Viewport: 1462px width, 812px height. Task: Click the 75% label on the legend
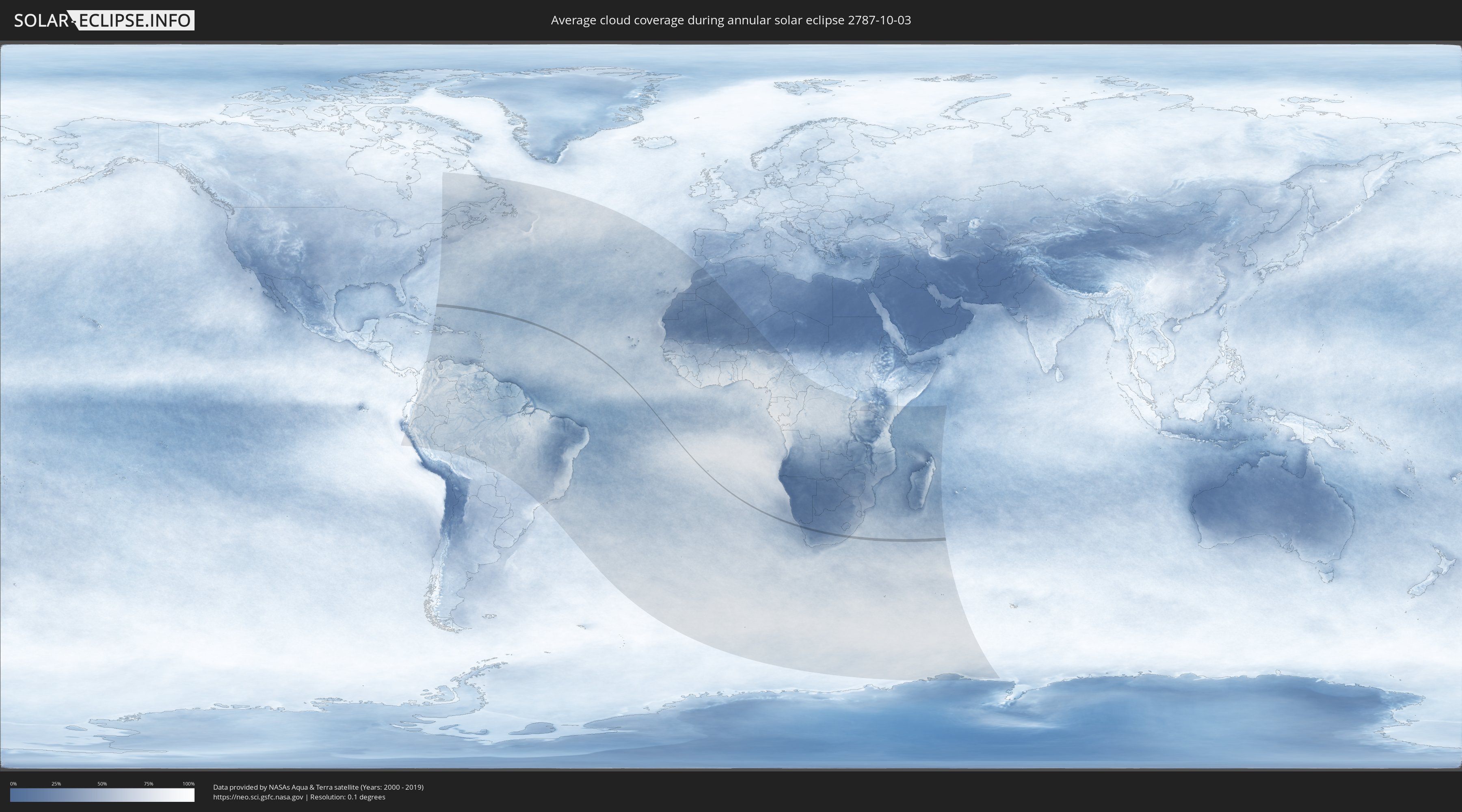tap(148, 784)
